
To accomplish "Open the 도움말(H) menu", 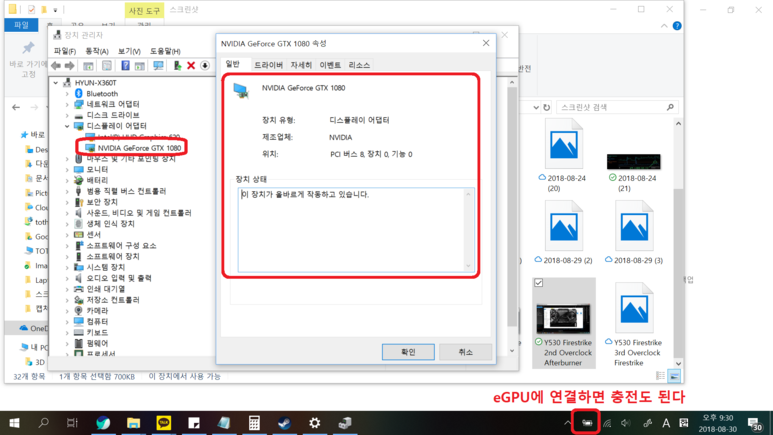I will click(x=165, y=51).
